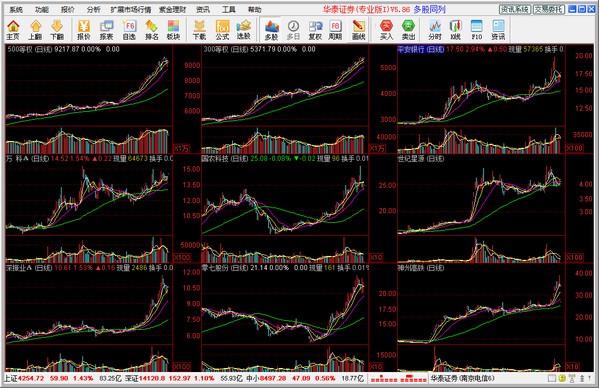Viewport: 599px width, 388px height.
Task: Open the 板块 sector blocks icon
Action: (x=173, y=30)
